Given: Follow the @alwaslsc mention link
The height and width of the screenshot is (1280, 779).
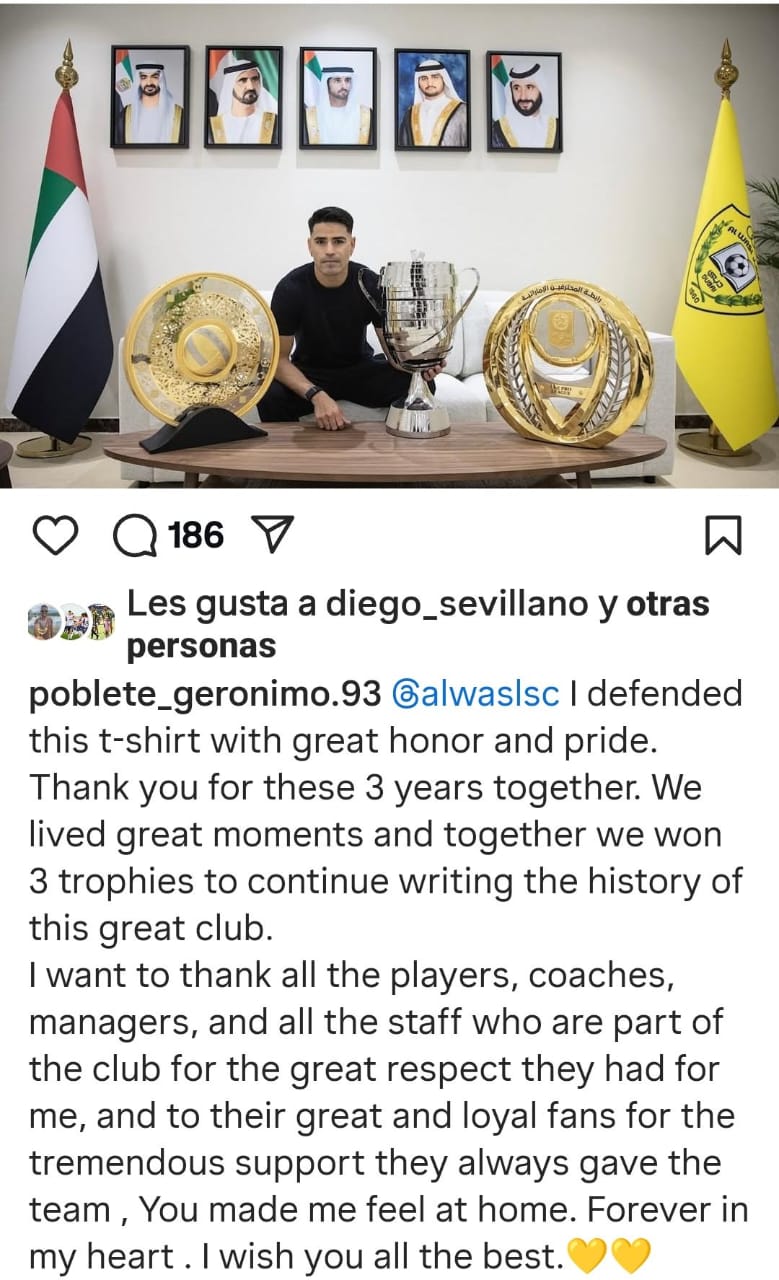Looking at the screenshot, I should (x=476, y=694).
